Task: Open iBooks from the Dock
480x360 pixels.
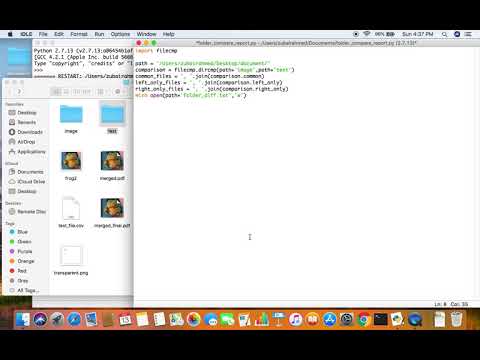Action: click(x=313, y=319)
